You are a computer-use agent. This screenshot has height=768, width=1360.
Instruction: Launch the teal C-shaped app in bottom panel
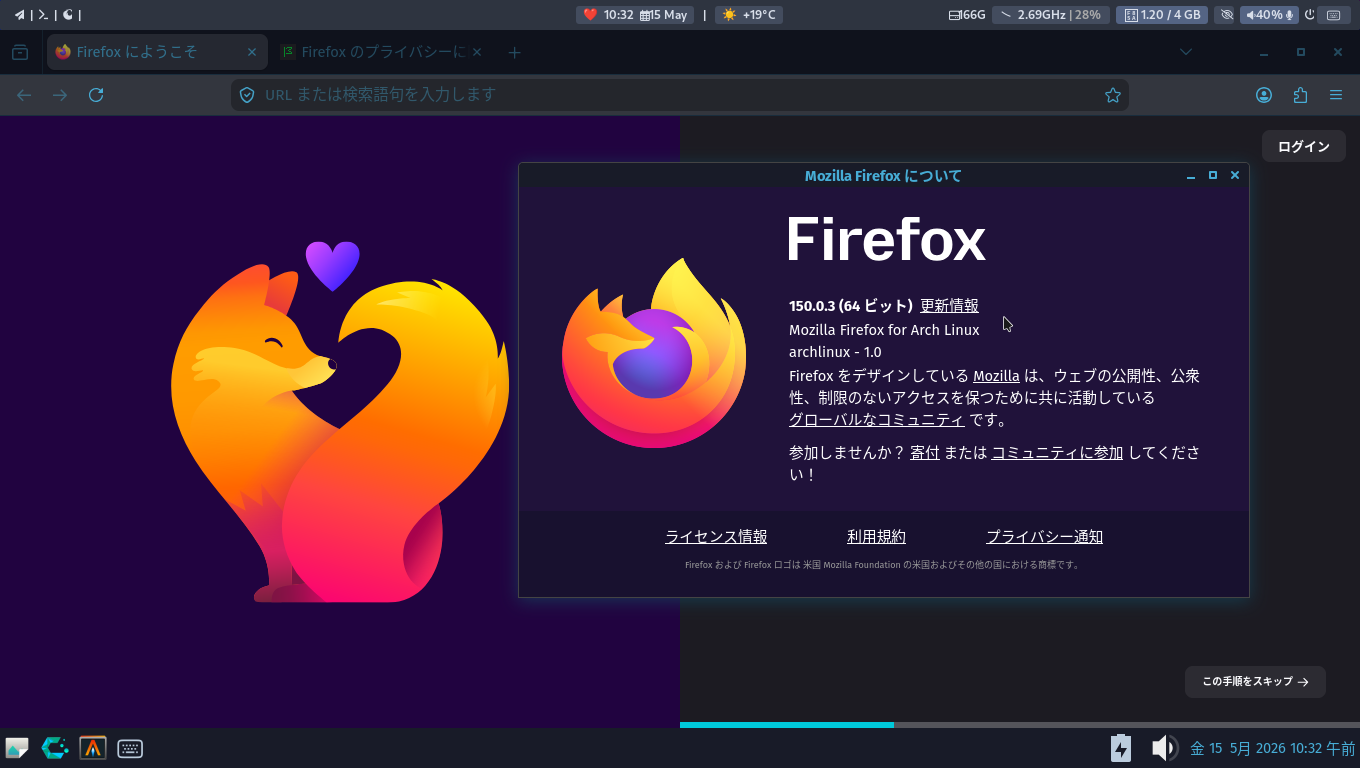pyautogui.click(x=55, y=748)
